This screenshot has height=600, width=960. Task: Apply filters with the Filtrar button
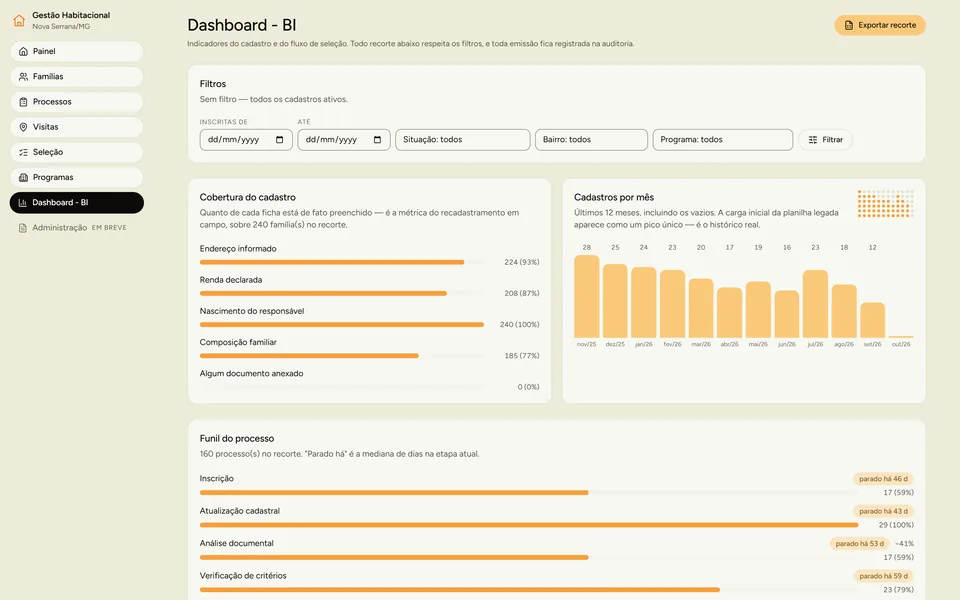[x=825, y=140]
